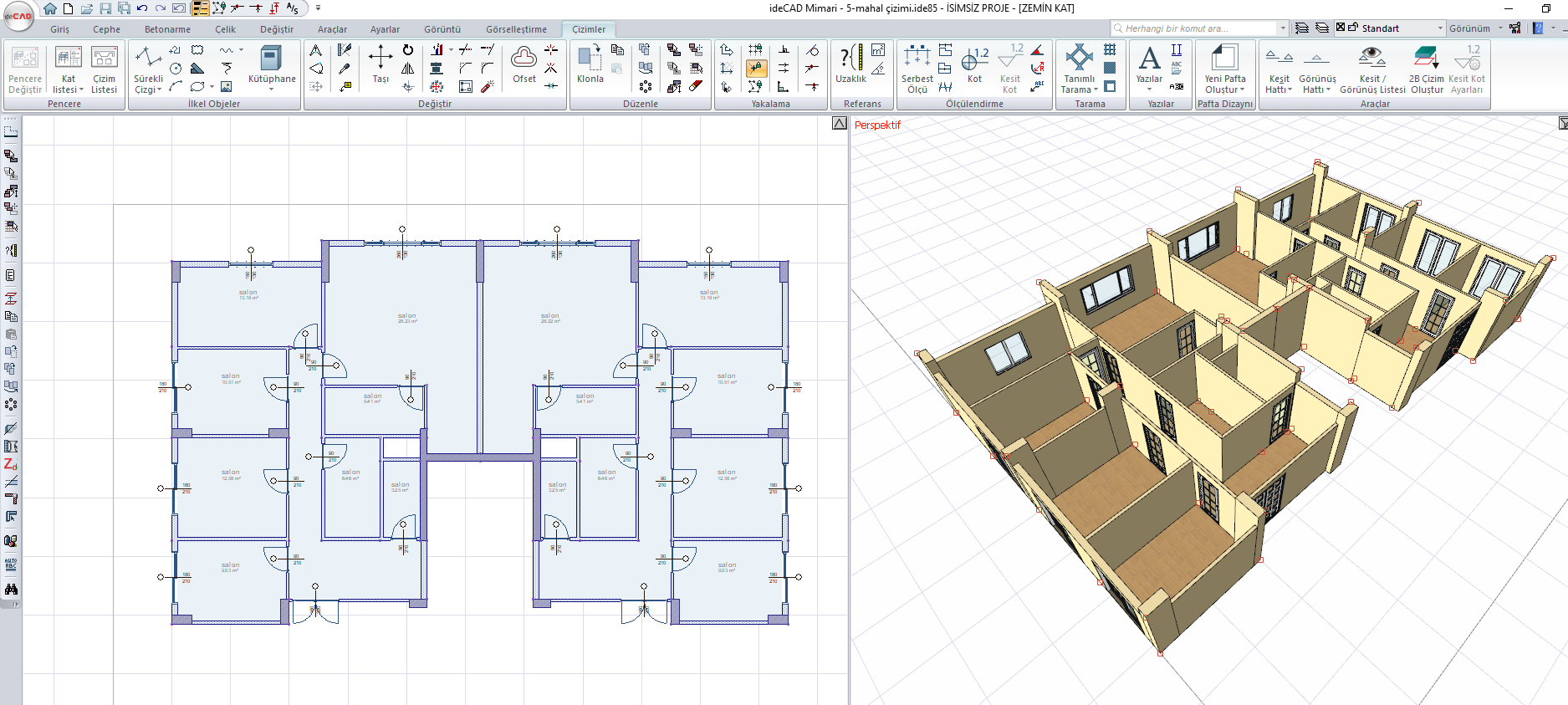Click the layer manager icon beside search box
The height and width of the screenshot is (705, 1568).
(1302, 28)
